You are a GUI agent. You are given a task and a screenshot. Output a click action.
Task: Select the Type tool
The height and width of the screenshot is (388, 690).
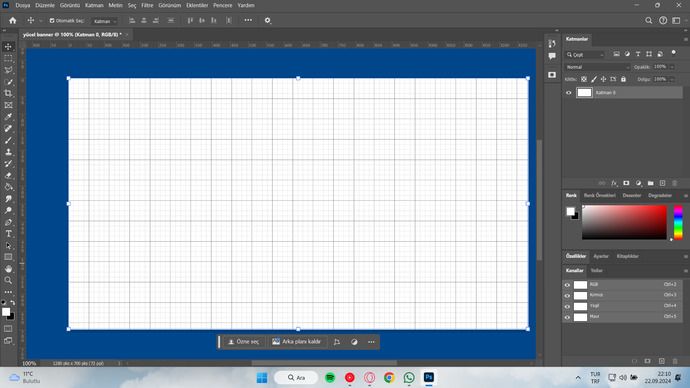(x=8, y=234)
